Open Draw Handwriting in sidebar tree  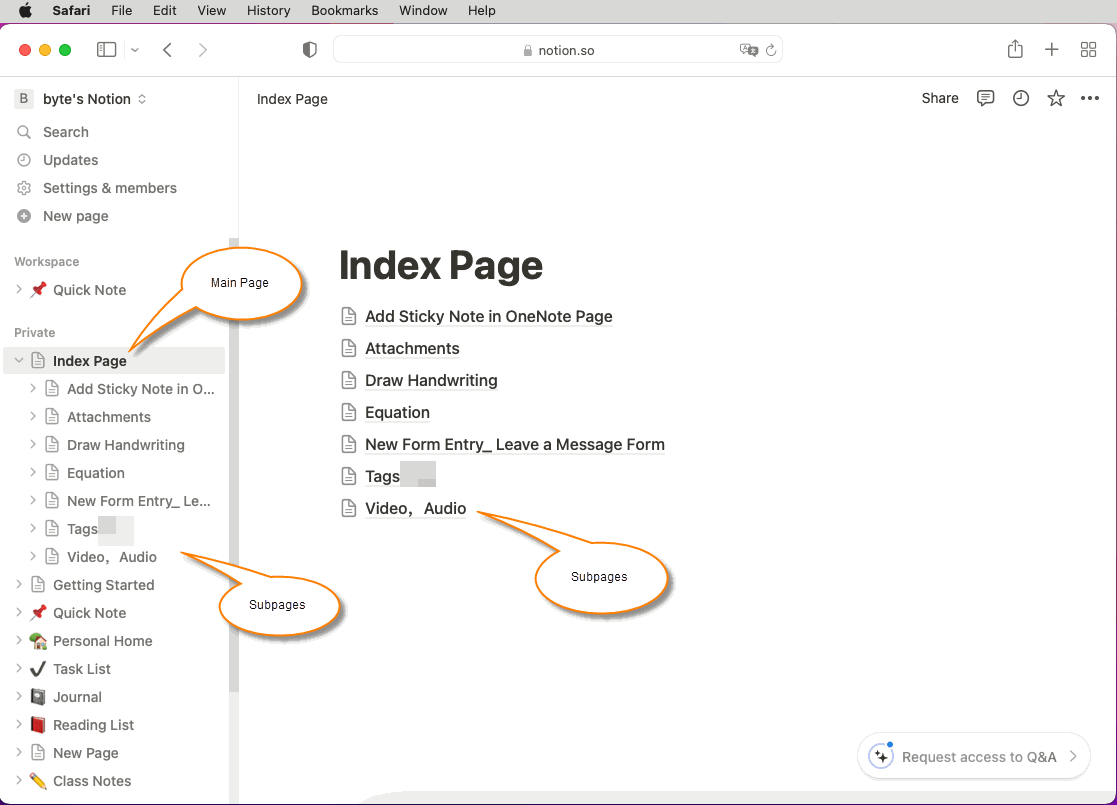click(125, 445)
